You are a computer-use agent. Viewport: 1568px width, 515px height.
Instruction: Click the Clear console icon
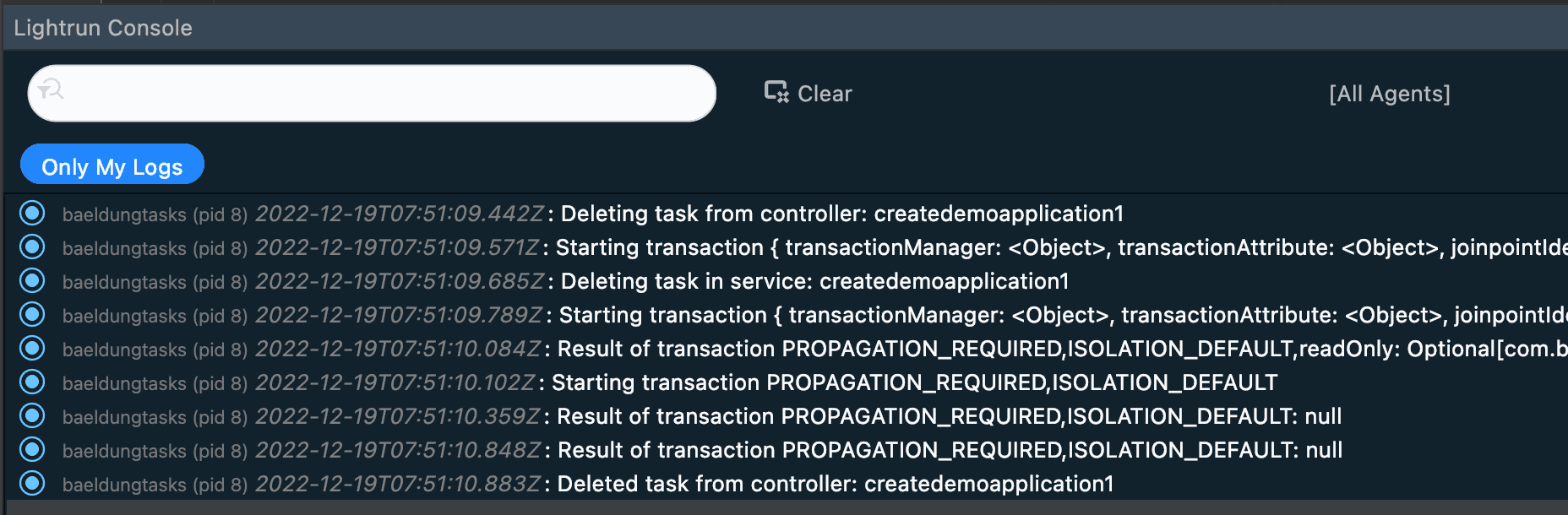(x=776, y=92)
